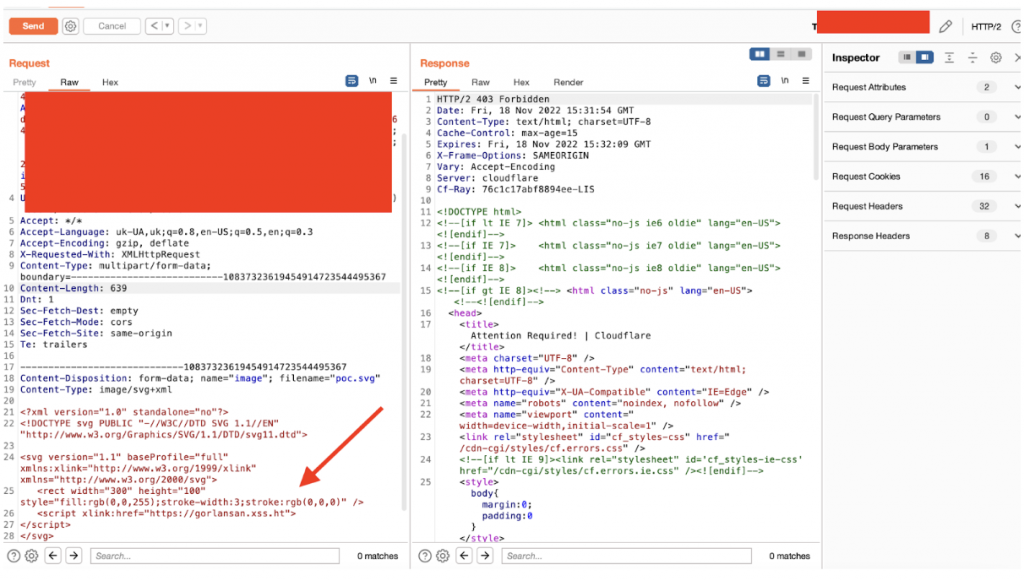The image size is (1024, 581).
Task: Click the 'X-Frame-Options: SAMEORIGIN' response header
Action: click(x=513, y=155)
